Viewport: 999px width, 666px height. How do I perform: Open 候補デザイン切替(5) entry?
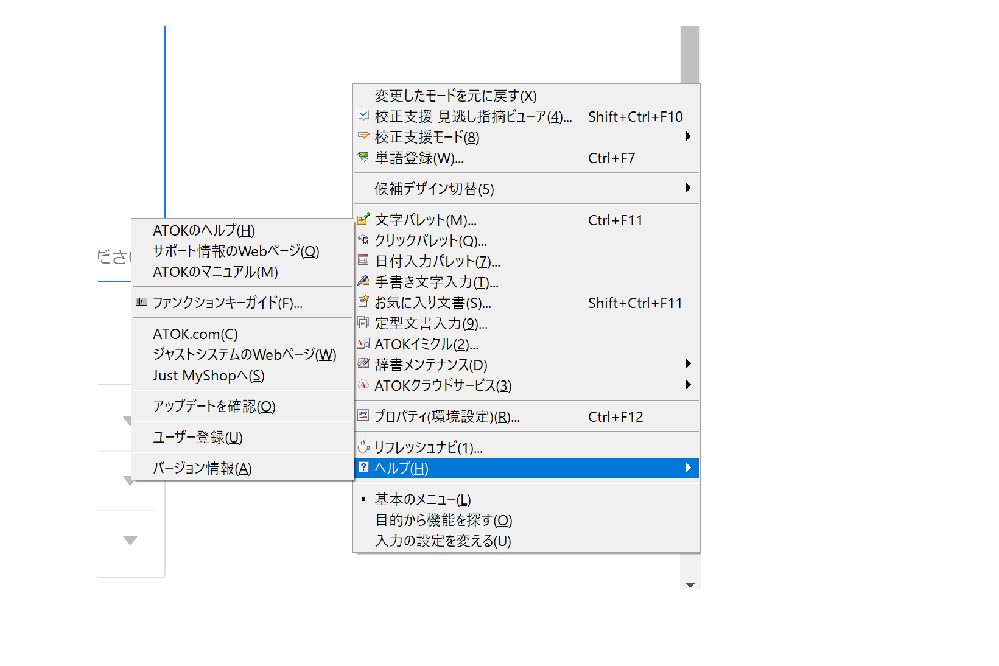tap(434, 189)
